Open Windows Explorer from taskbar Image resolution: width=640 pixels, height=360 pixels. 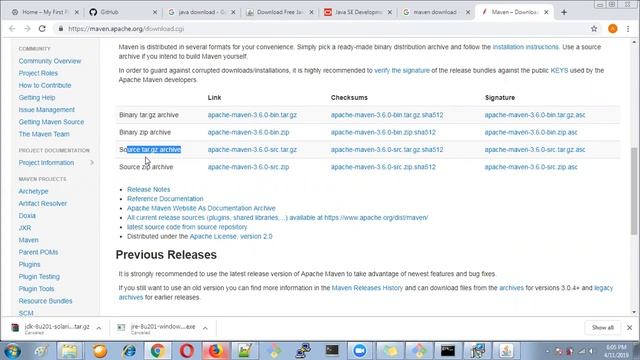tap(69, 351)
